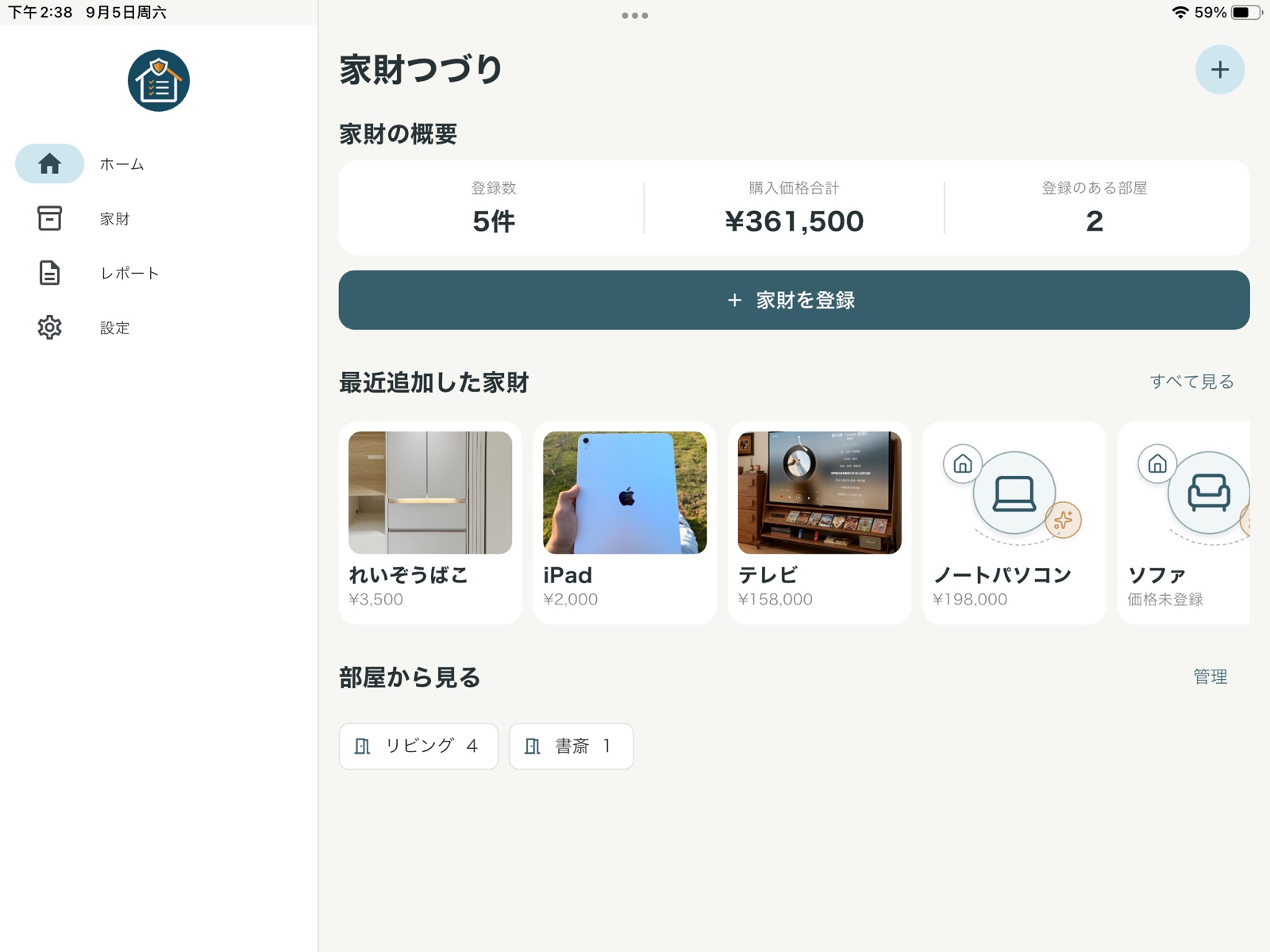Open the 家財 archive box icon
The width and height of the screenshot is (1270, 952).
click(49, 218)
